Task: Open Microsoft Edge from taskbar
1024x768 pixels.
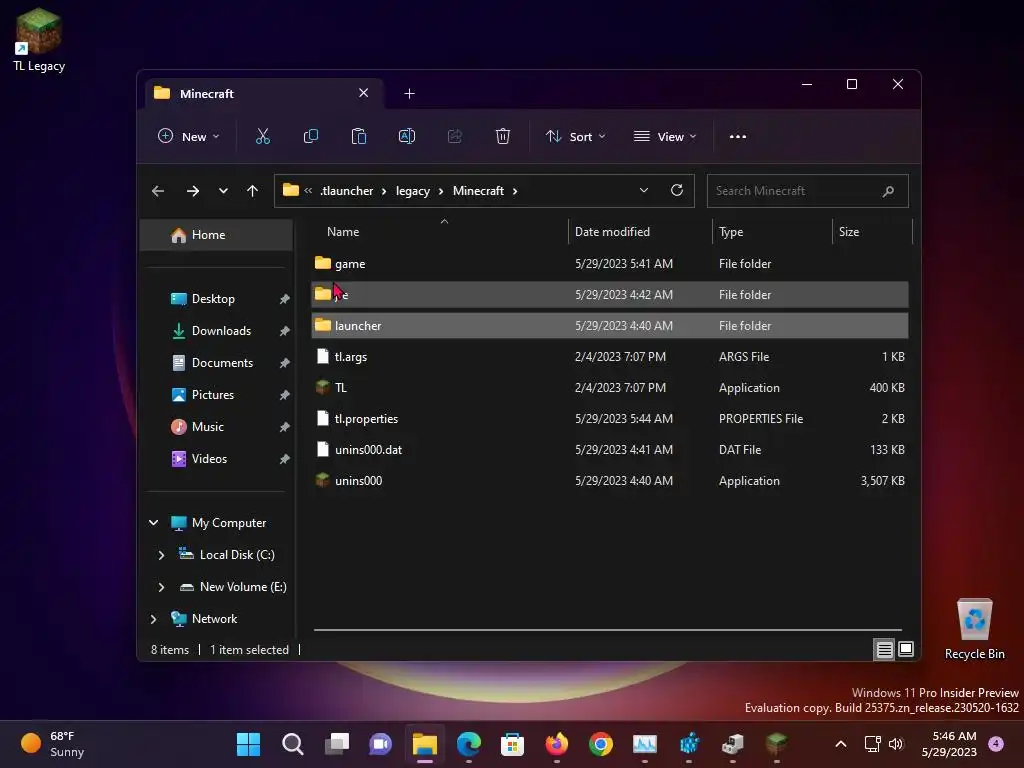Action: point(469,744)
